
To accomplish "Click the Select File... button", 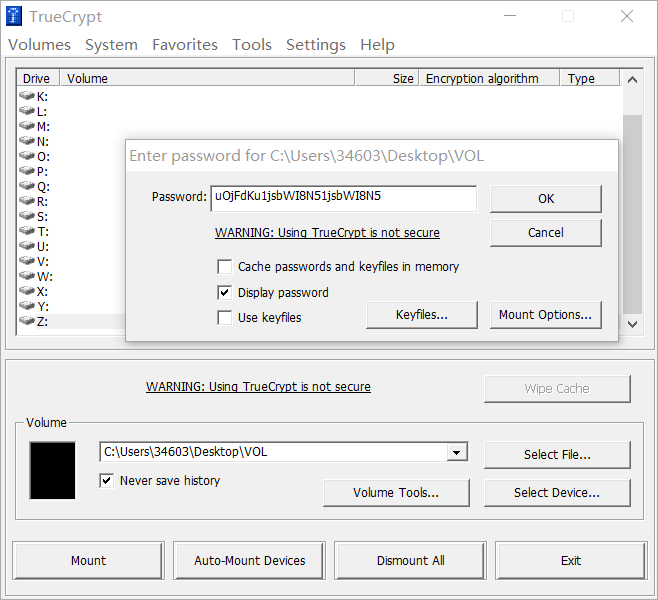I will (557, 455).
